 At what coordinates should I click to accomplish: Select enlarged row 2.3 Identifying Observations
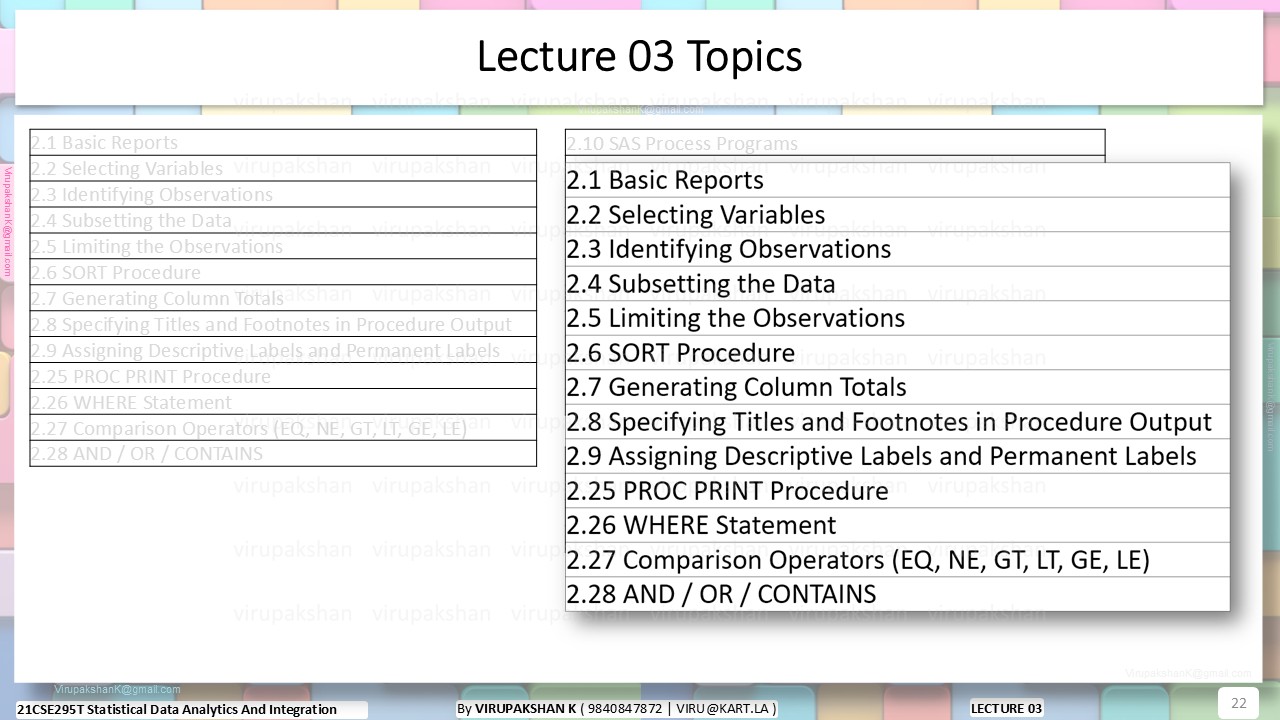(897, 249)
